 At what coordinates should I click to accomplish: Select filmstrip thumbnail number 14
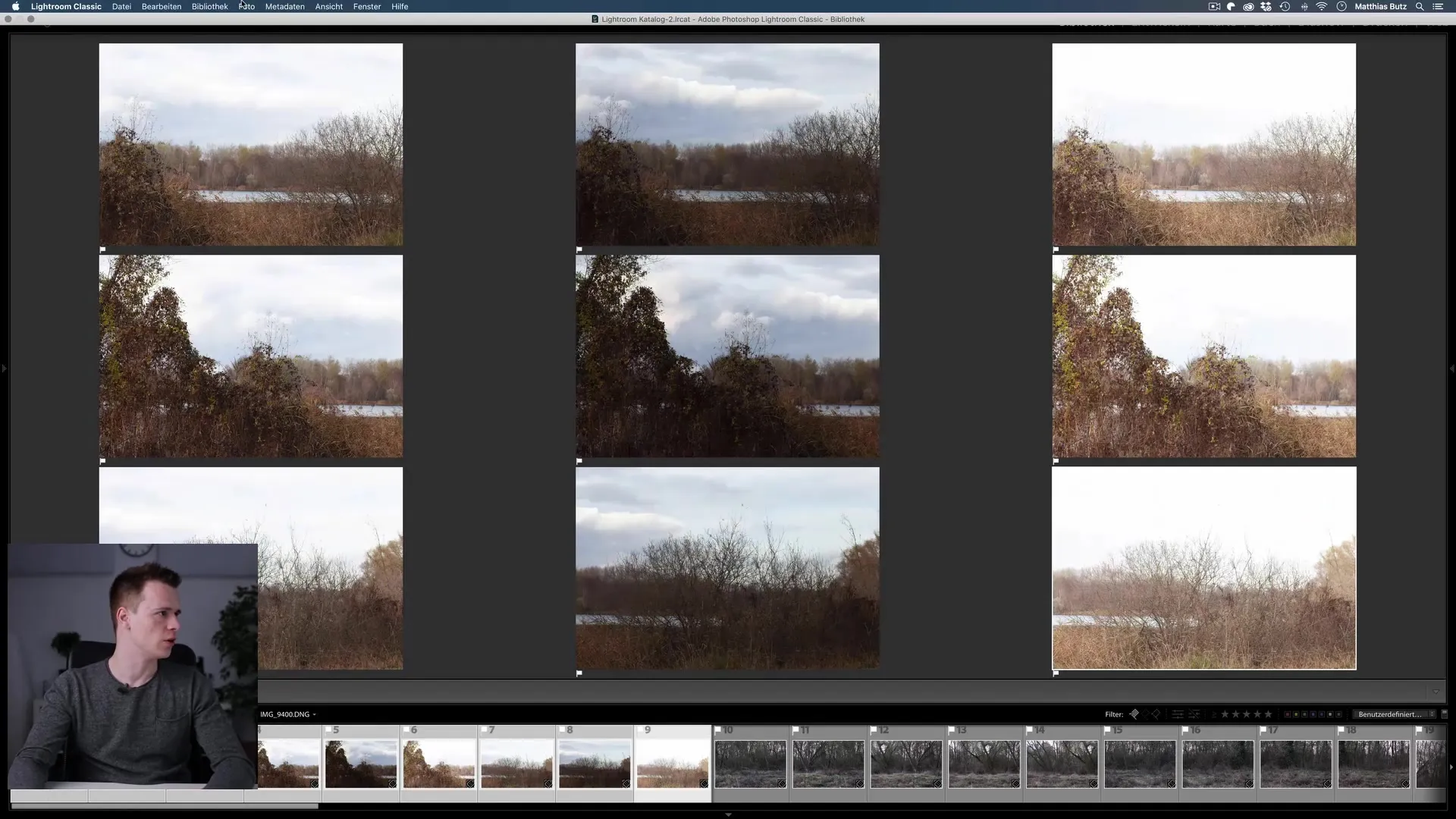click(1062, 764)
